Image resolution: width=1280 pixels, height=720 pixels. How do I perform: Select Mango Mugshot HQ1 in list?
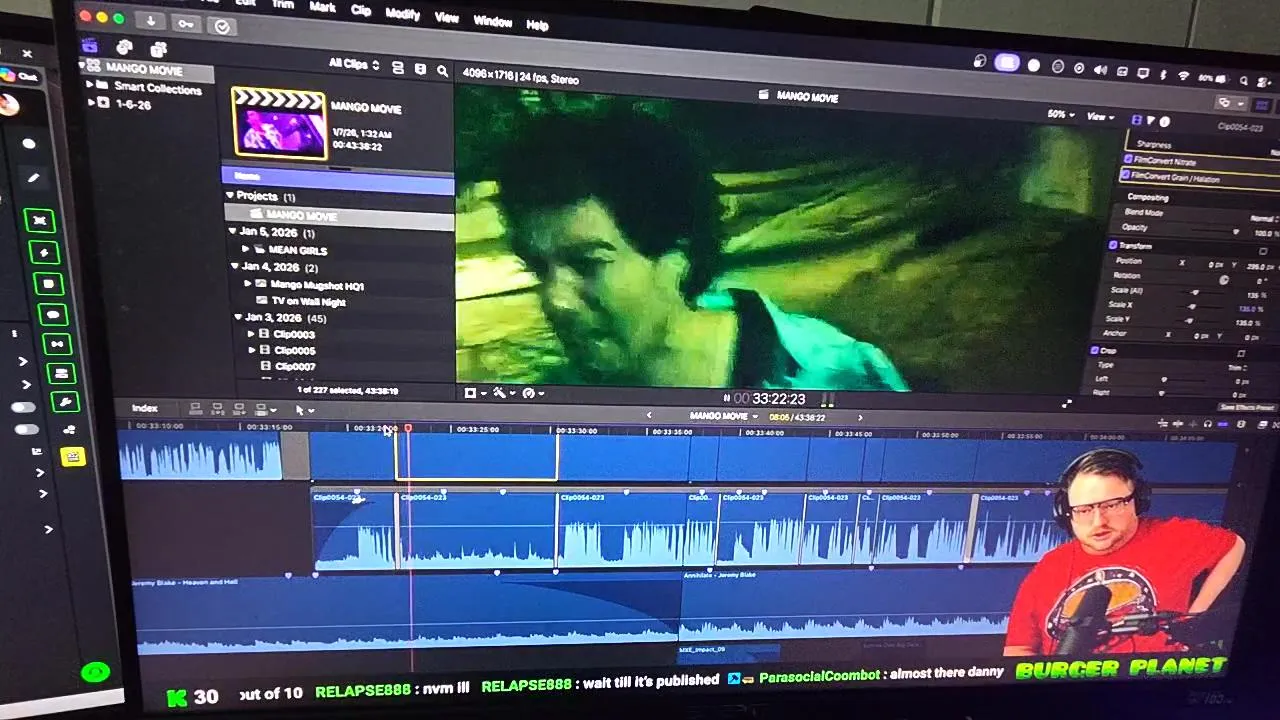pyautogui.click(x=316, y=284)
